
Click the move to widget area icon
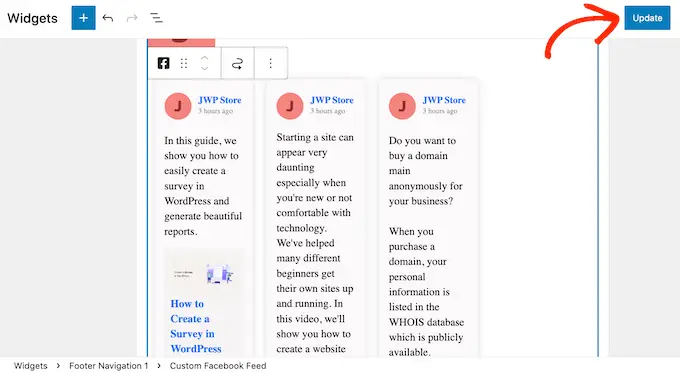point(237,64)
